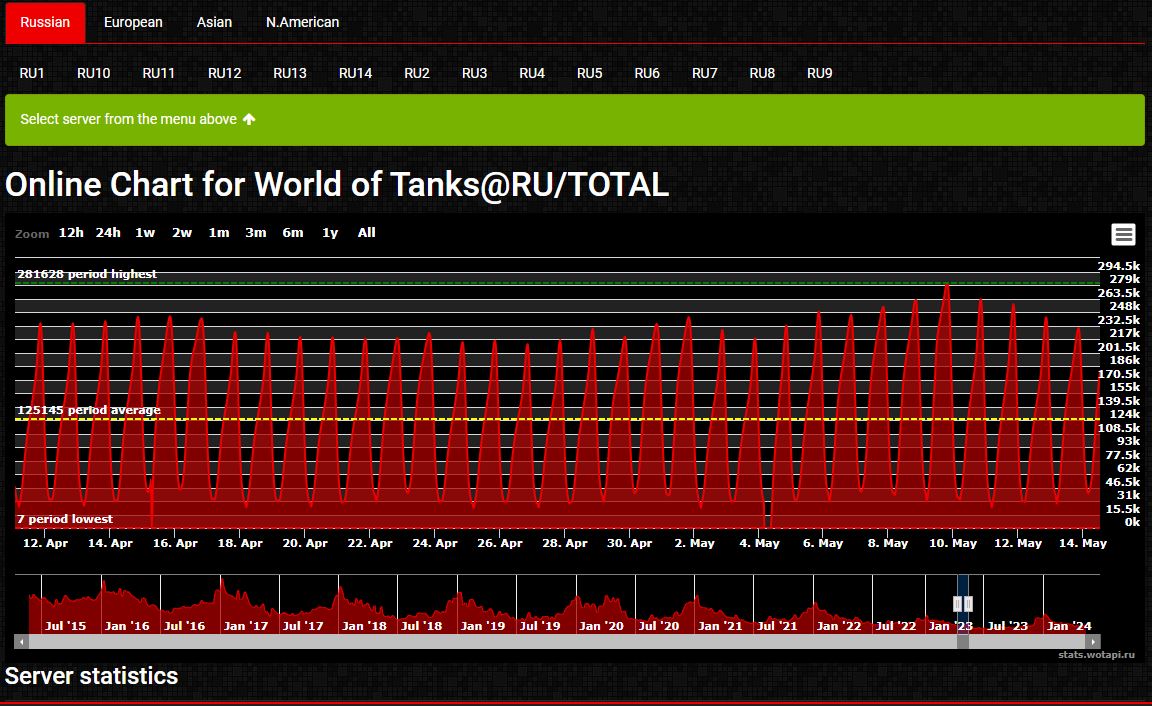Zoom chart to 1w range

145,233
